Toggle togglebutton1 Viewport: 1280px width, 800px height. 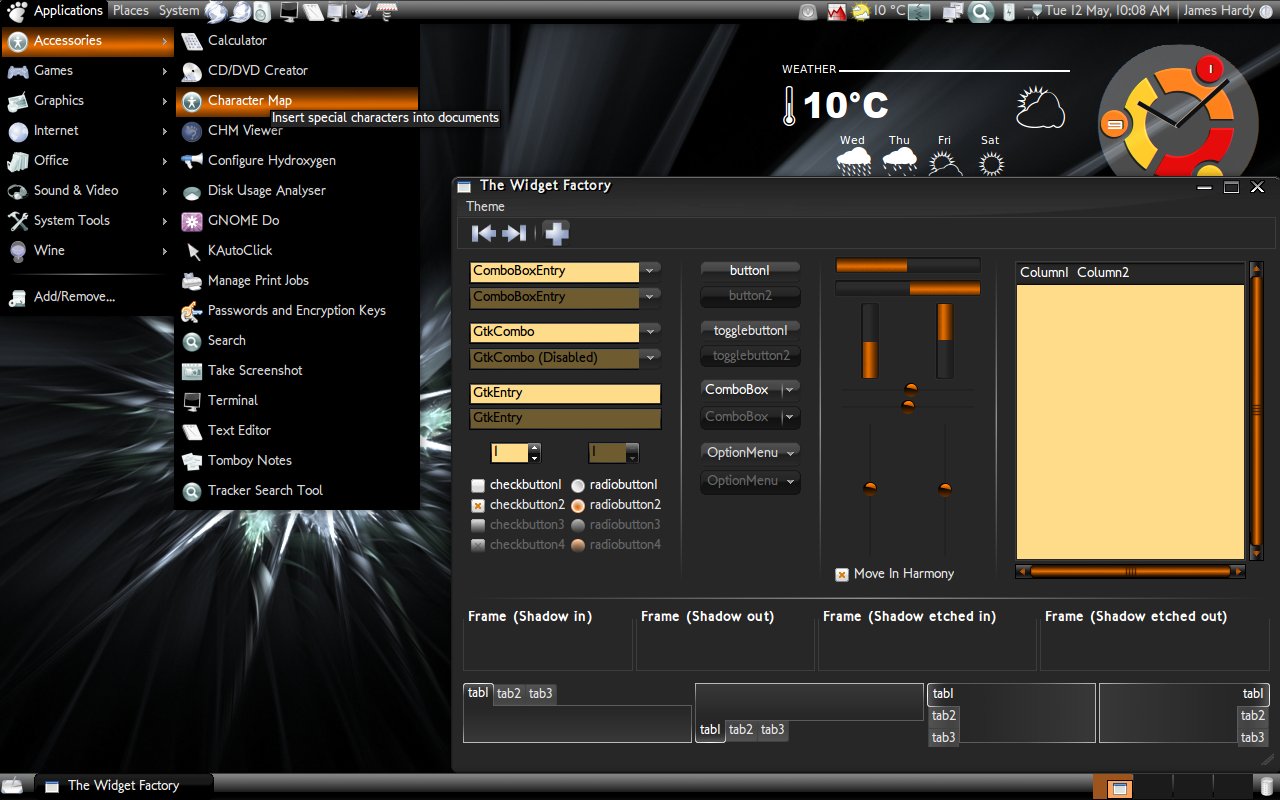click(750, 330)
